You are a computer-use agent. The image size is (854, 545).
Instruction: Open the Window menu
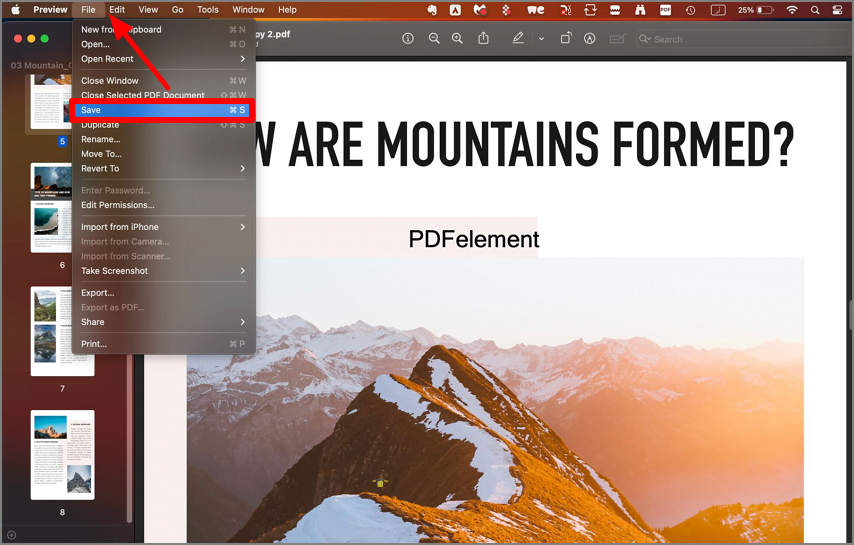[x=248, y=10]
